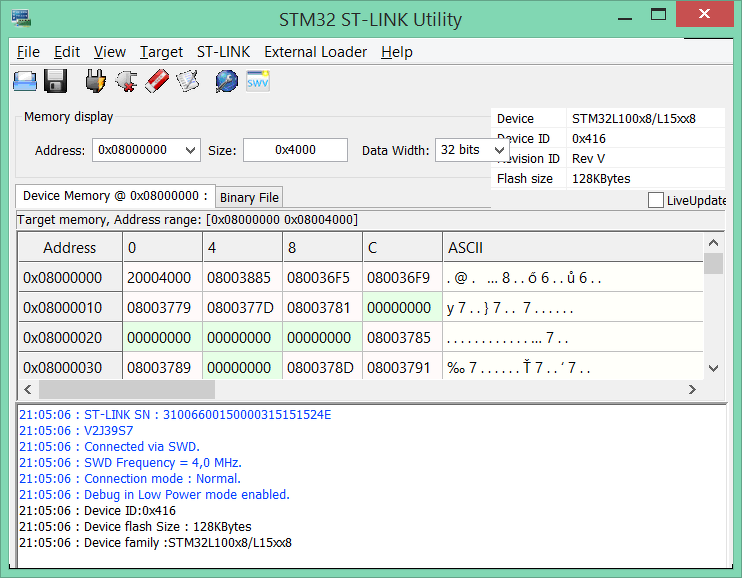
Task: Click the vertical scrollbar thumb in memory table
Action: point(714,264)
